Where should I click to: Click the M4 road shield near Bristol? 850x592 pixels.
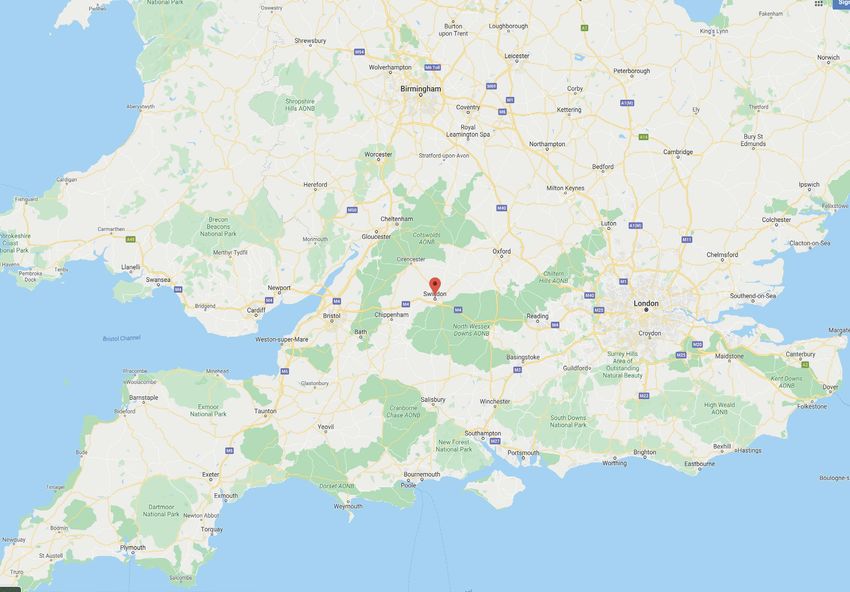tap(337, 301)
